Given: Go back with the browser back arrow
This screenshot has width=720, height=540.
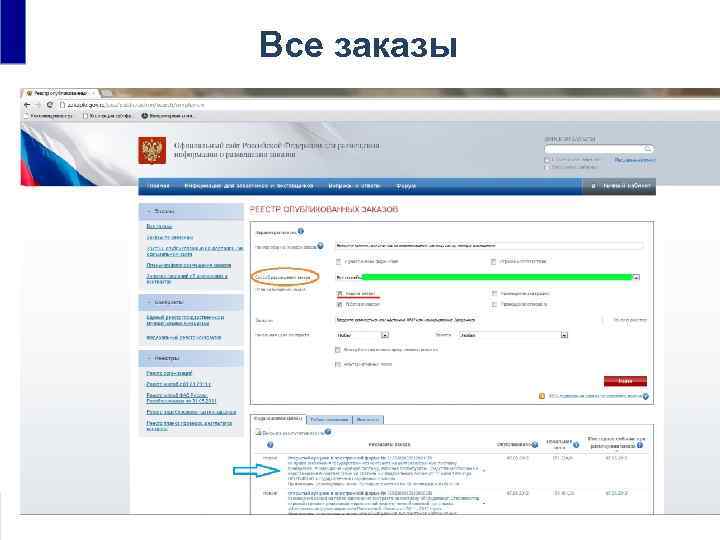Looking at the screenshot, I should pyautogui.click(x=27, y=105).
